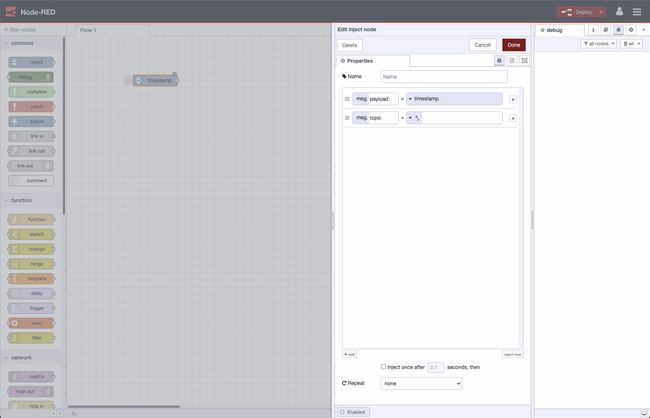Open the Deploy options dropdown arrow
650x418 pixels.
601,12
